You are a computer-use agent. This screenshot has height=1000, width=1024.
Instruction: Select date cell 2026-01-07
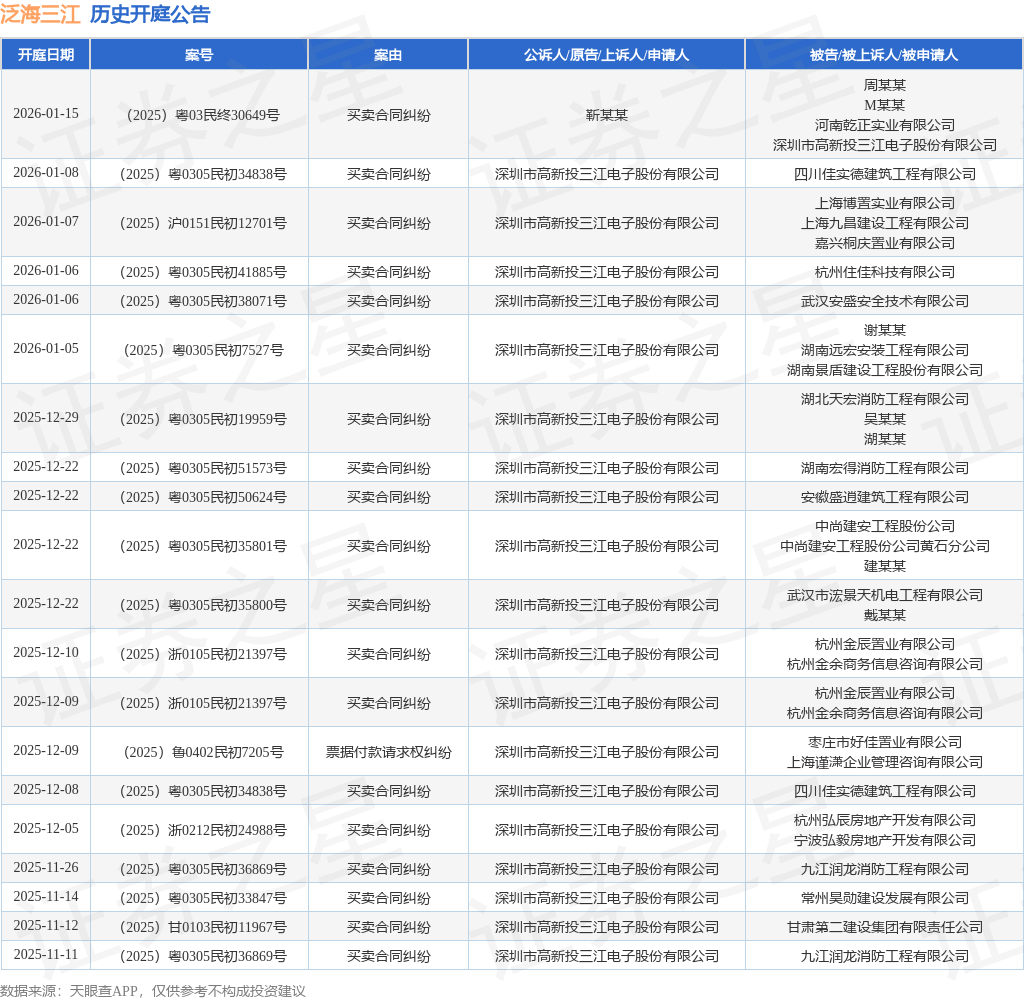tap(46, 221)
